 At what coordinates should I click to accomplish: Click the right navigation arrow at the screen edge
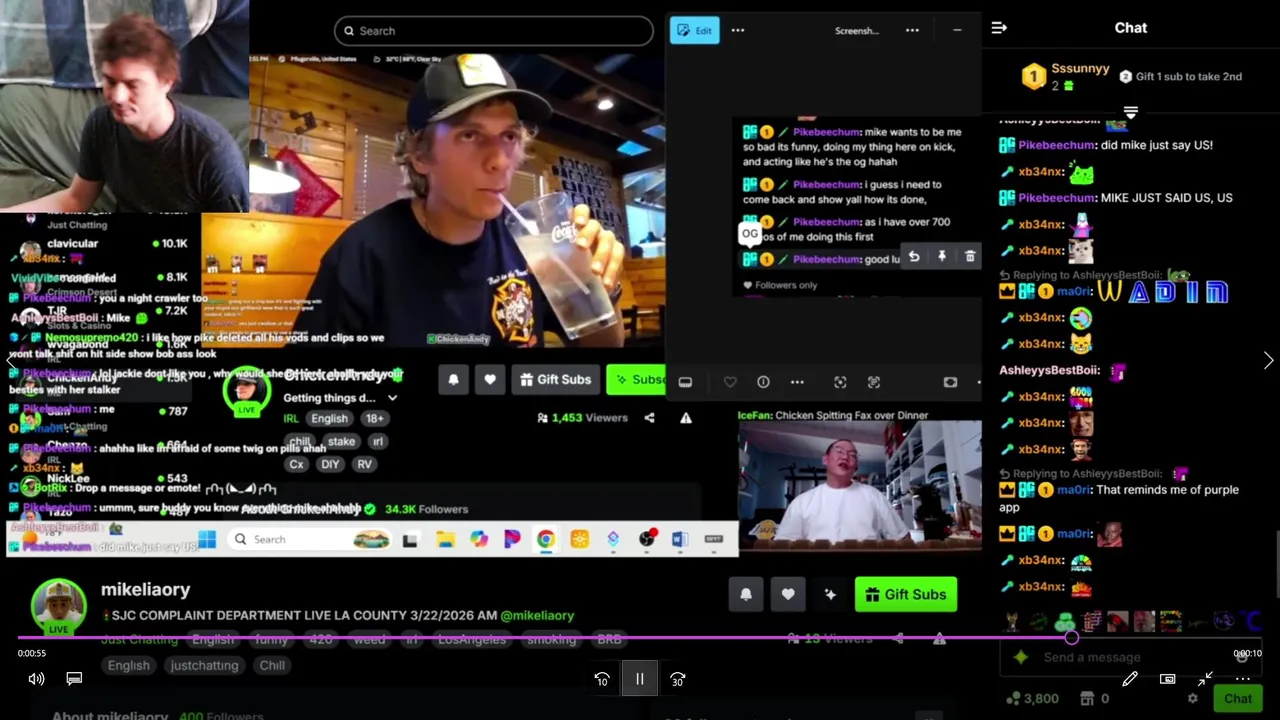(x=1268, y=360)
